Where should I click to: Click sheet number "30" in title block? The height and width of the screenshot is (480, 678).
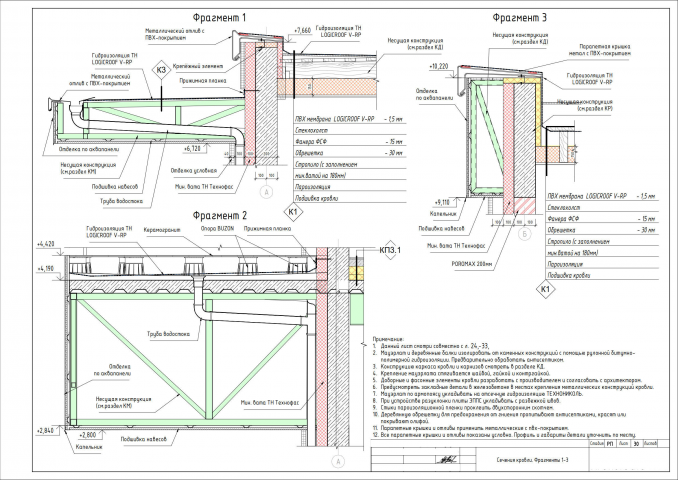pos(636,443)
